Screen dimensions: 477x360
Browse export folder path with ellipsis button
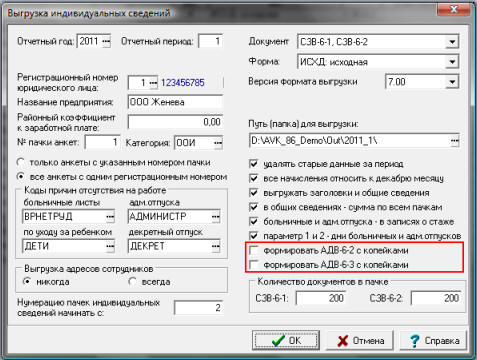click(x=454, y=141)
